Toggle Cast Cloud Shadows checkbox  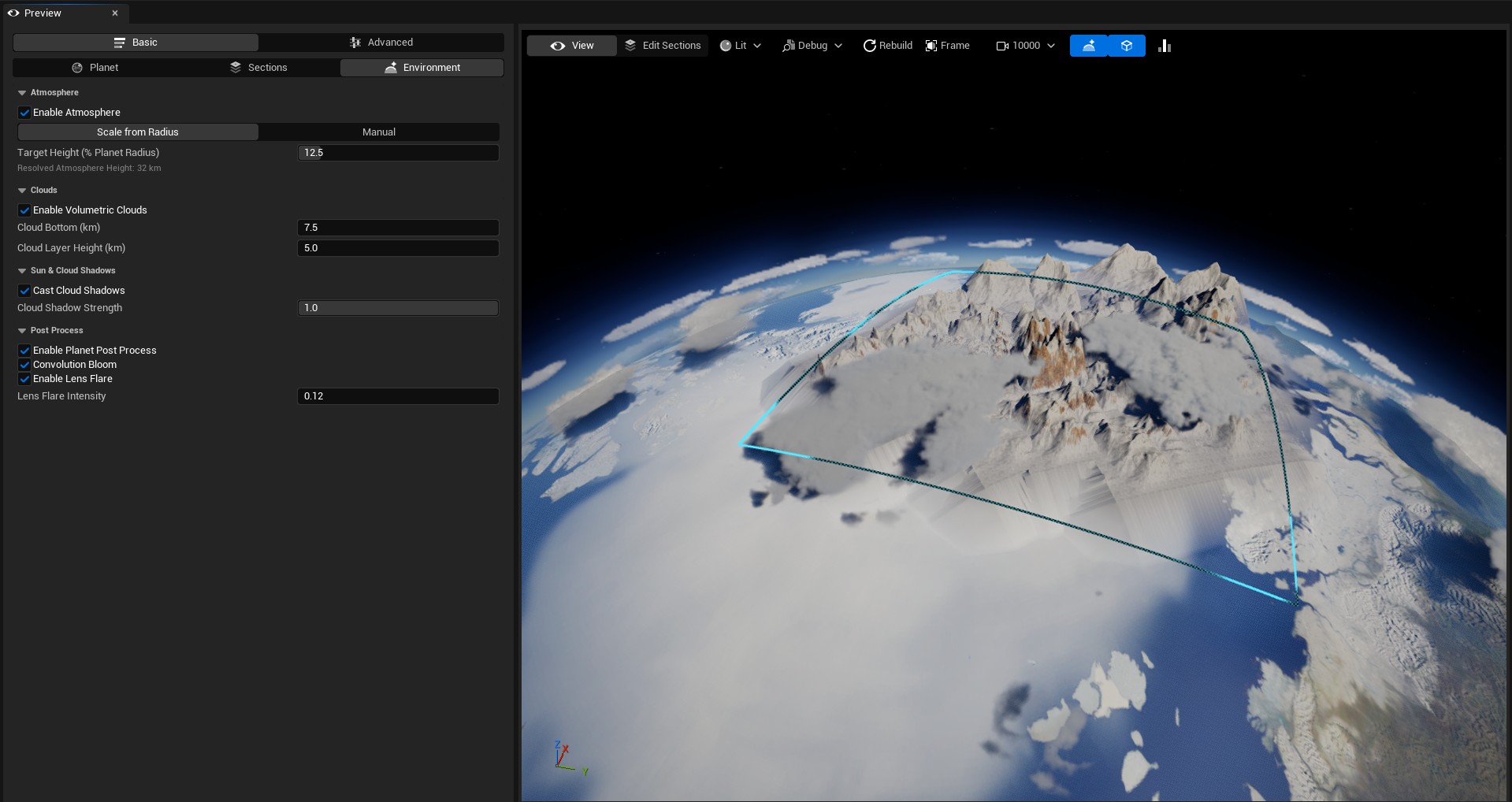click(x=24, y=291)
